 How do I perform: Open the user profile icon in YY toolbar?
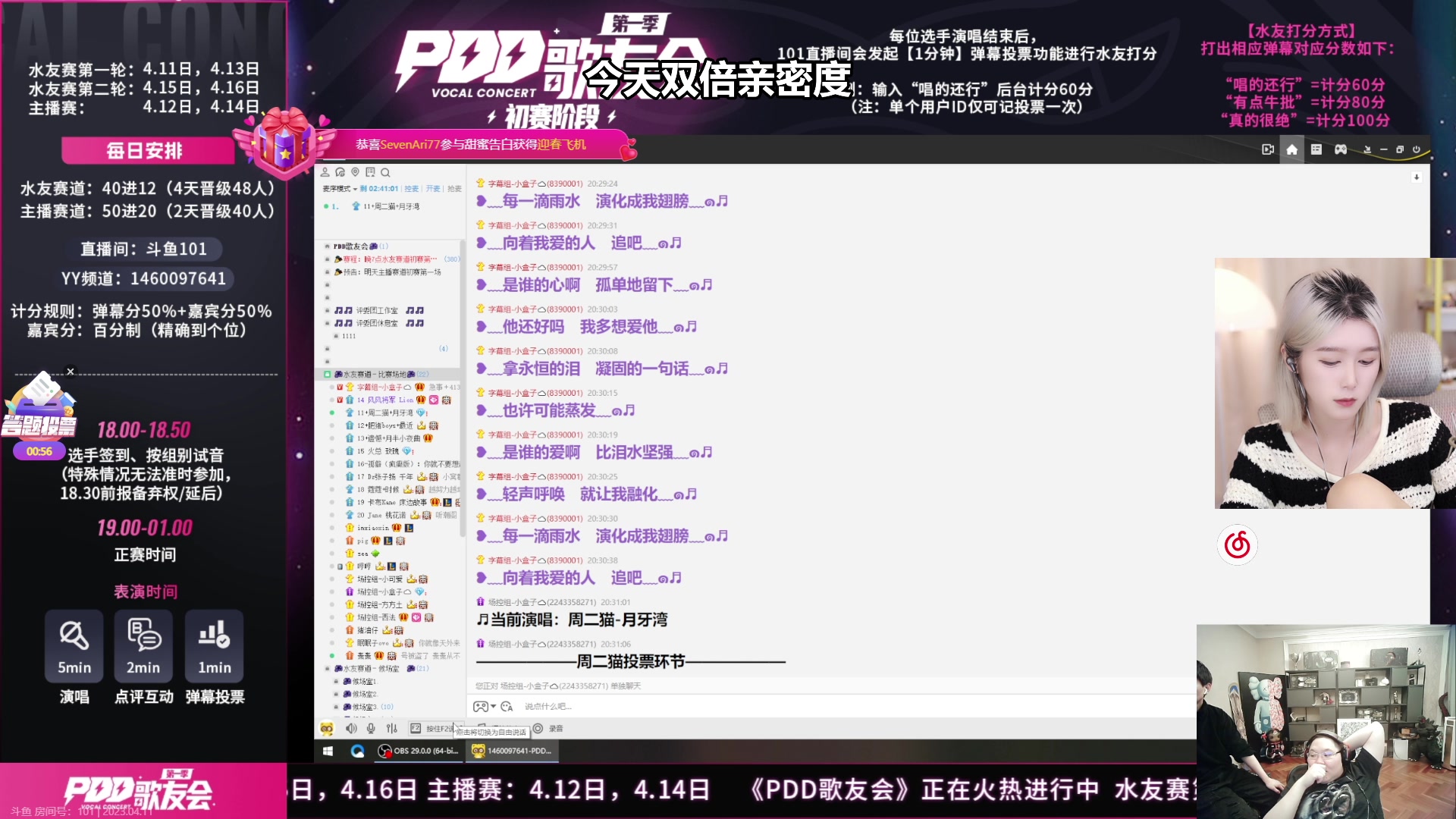click(x=325, y=172)
